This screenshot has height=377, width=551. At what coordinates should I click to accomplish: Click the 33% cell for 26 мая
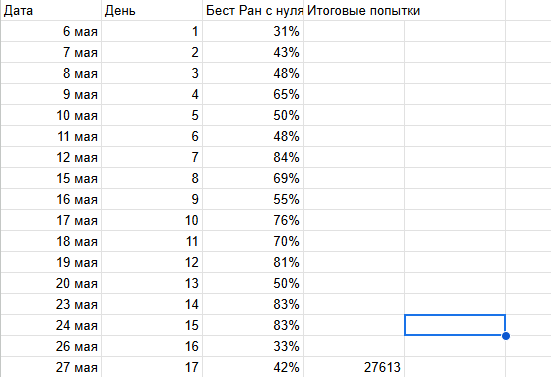[x=253, y=346]
